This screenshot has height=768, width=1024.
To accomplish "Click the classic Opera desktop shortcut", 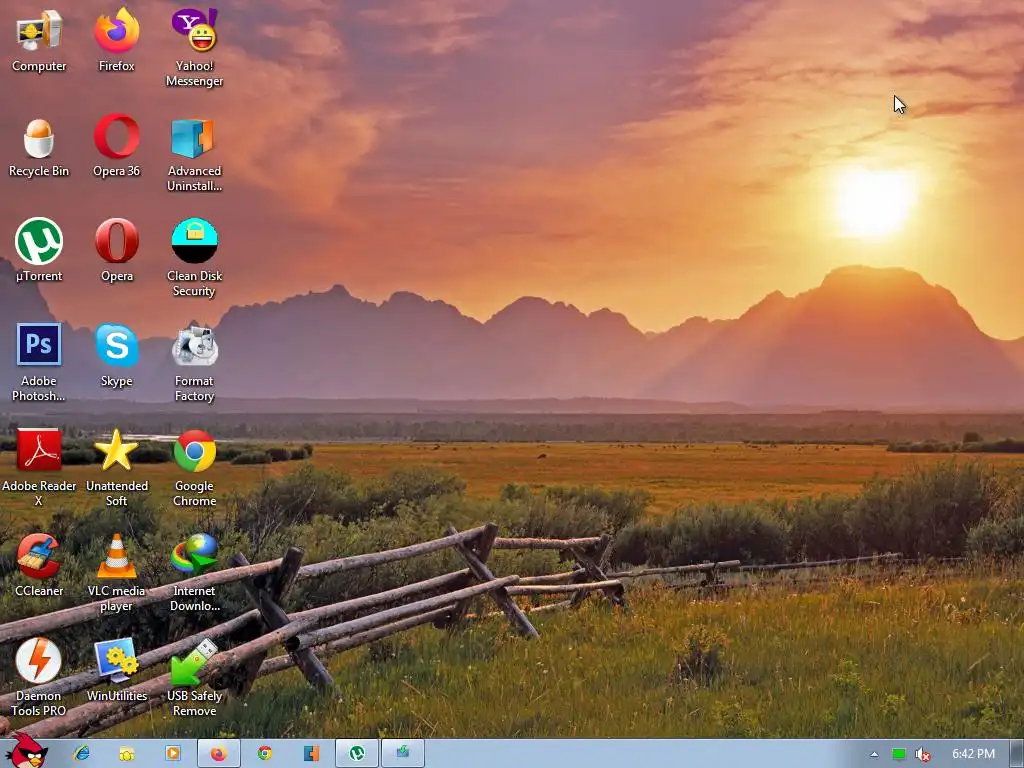I will pyautogui.click(x=116, y=251).
